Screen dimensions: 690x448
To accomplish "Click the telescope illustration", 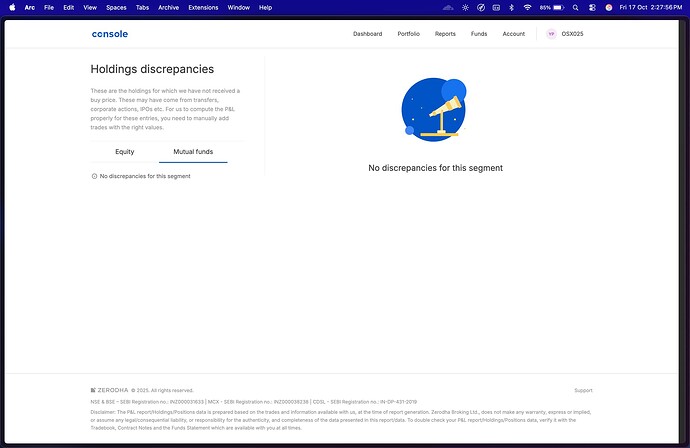I will point(434,110).
